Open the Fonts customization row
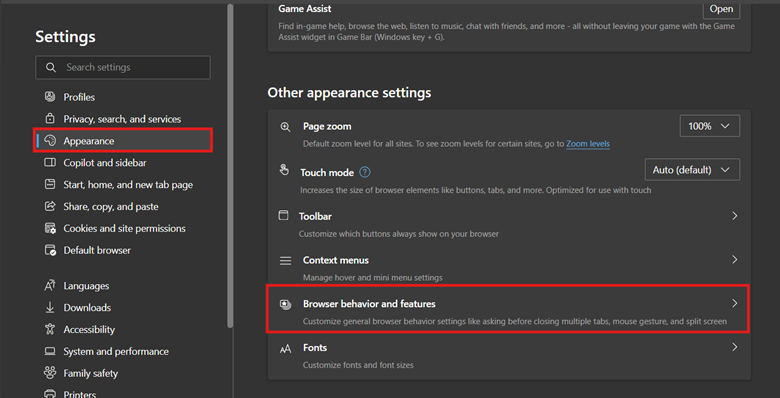 (509, 356)
